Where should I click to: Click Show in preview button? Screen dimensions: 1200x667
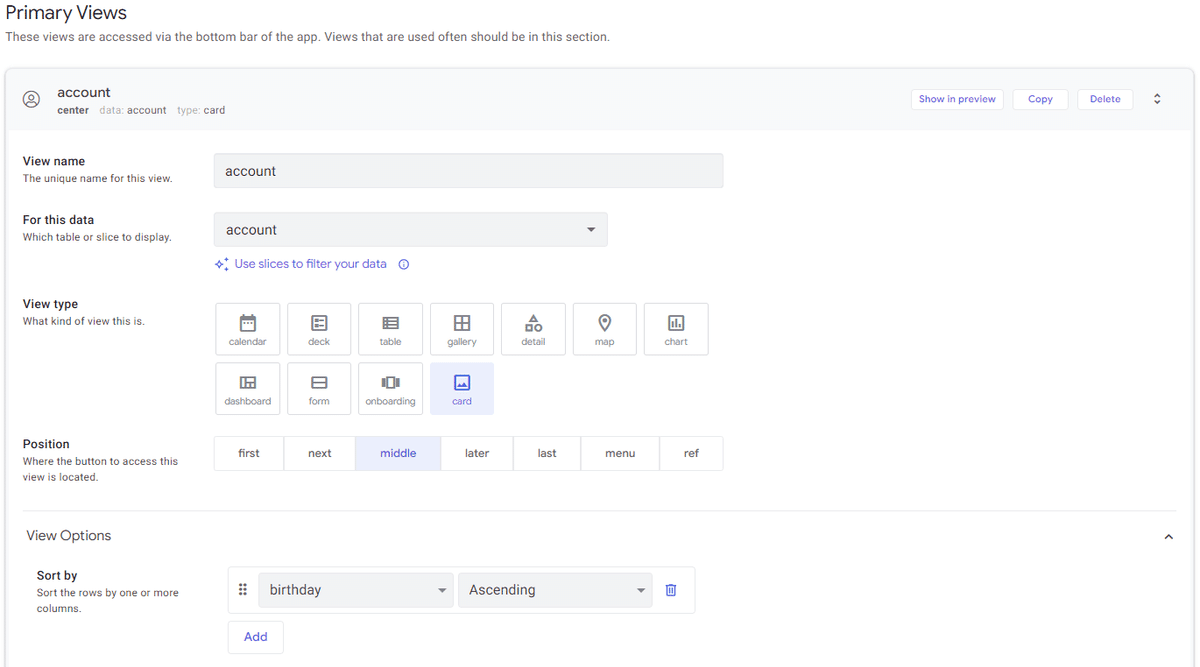coord(957,99)
